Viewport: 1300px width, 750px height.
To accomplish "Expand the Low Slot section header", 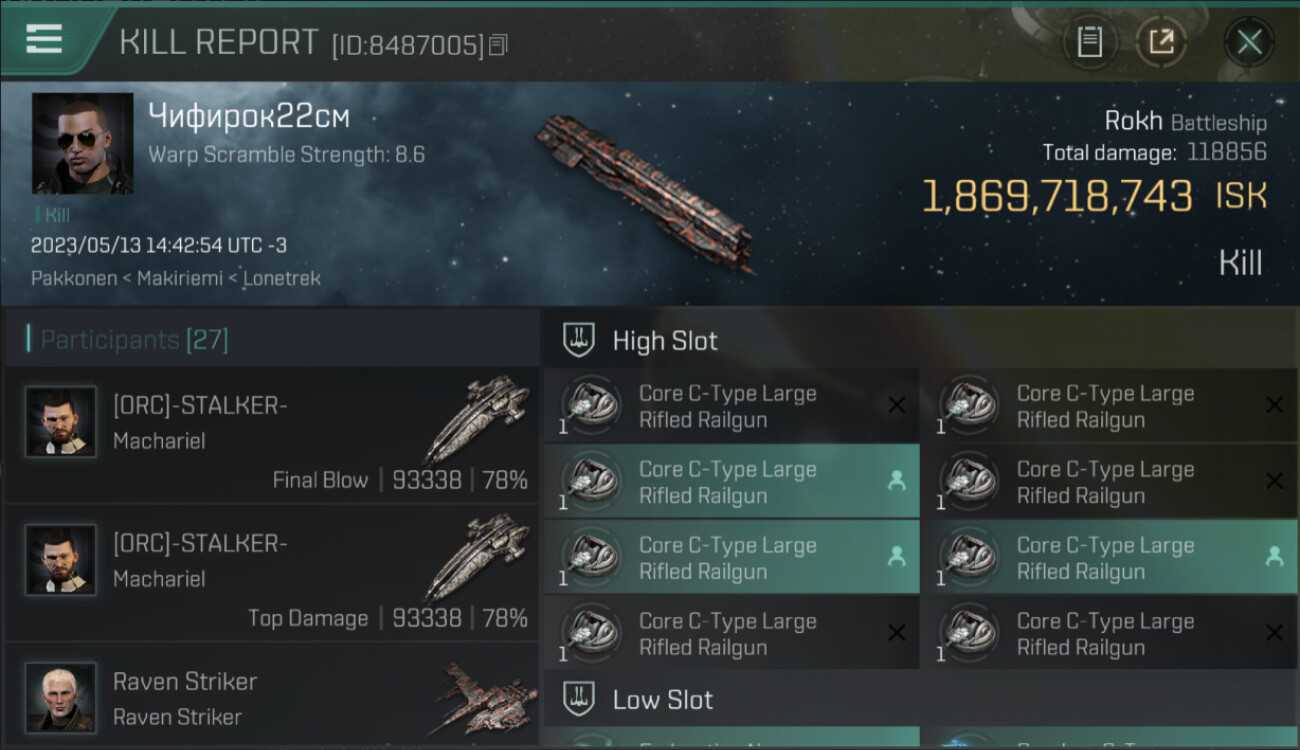I will 920,699.
